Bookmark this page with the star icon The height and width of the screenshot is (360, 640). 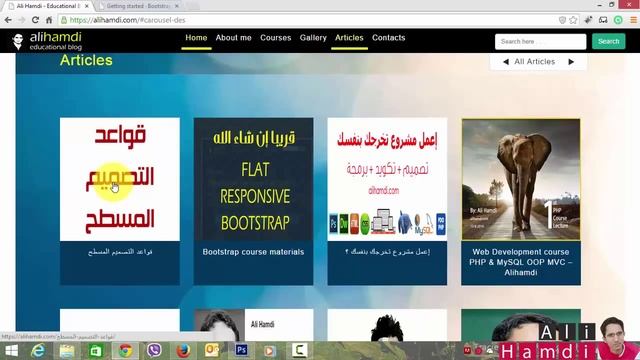(x=573, y=20)
